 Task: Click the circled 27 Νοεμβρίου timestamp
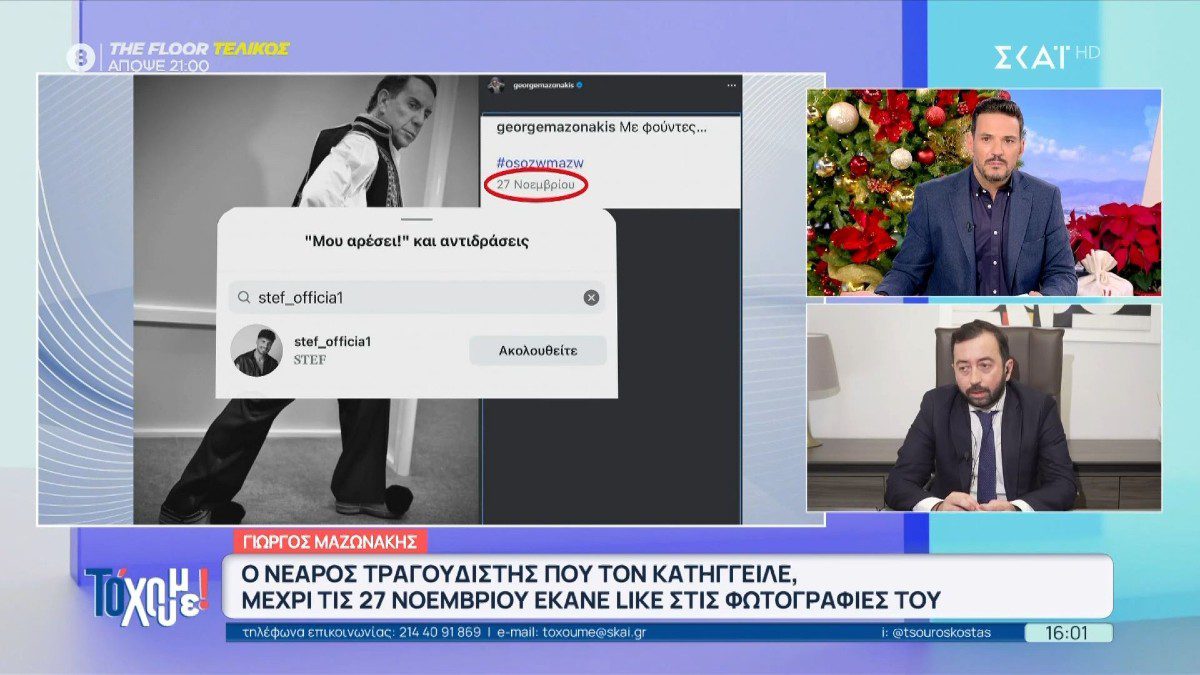point(536,183)
